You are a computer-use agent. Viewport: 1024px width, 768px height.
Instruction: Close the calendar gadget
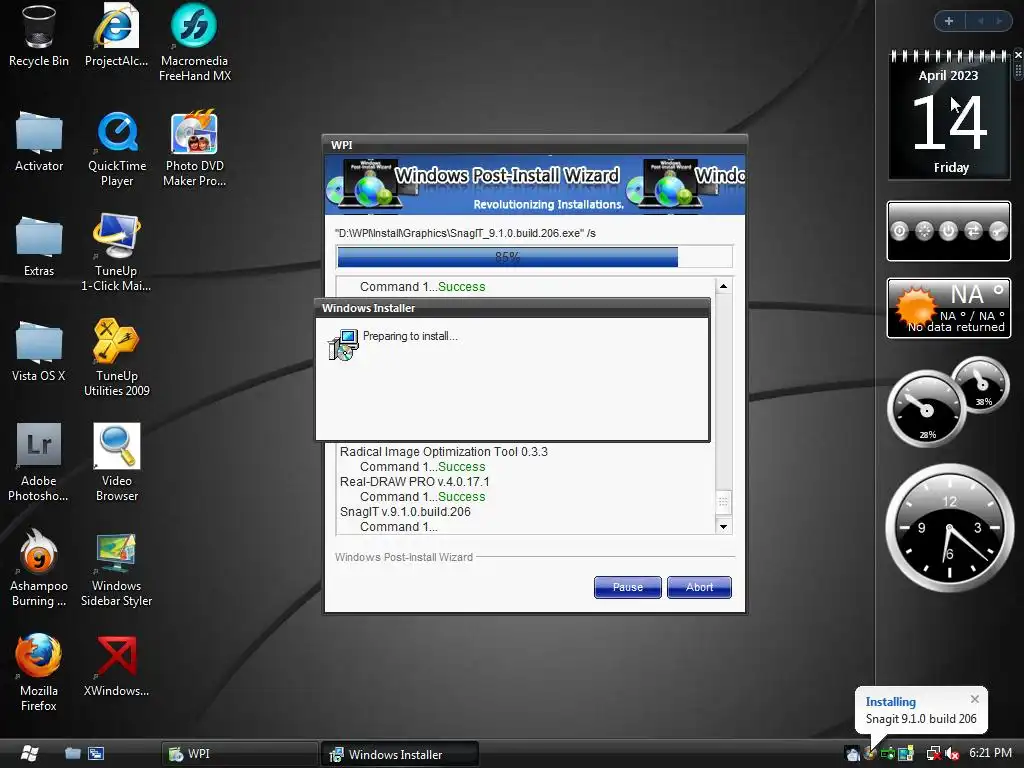click(1018, 55)
